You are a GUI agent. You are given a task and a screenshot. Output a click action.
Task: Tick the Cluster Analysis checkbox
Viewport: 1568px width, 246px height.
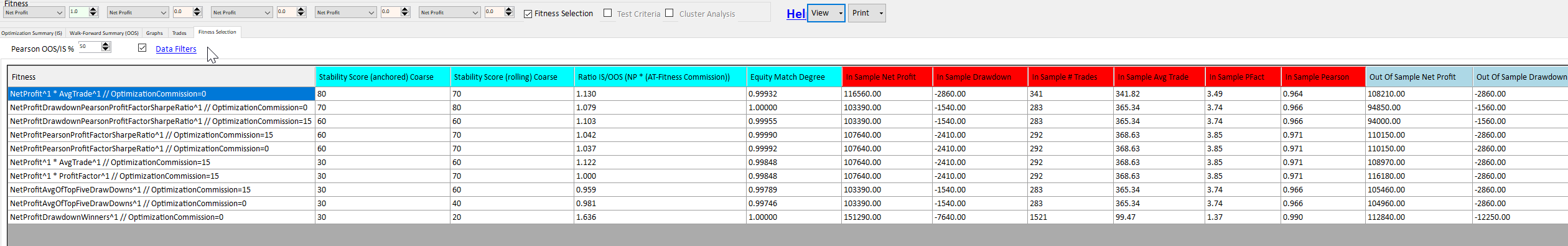tap(669, 12)
